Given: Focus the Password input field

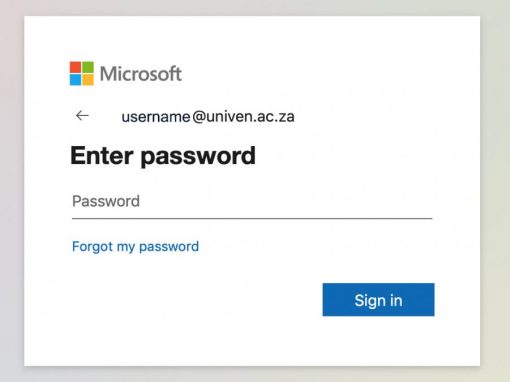Looking at the screenshot, I should coord(252,202).
